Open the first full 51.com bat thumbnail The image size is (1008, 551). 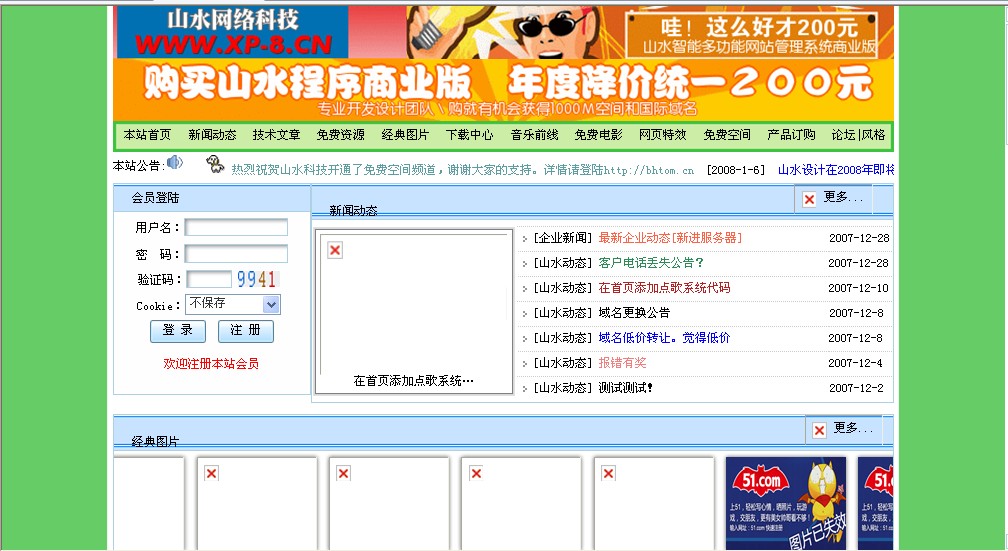[786, 503]
